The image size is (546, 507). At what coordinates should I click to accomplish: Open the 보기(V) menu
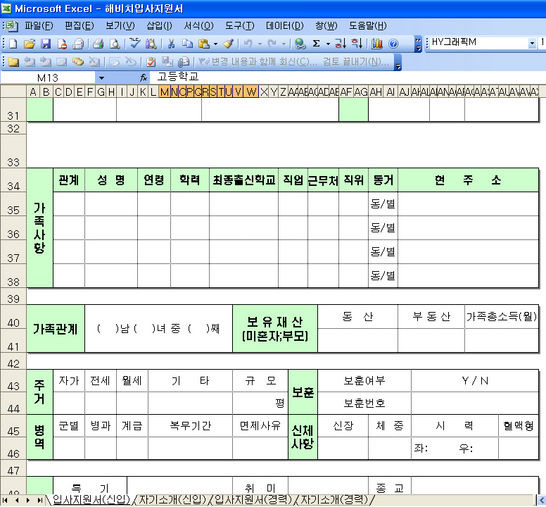120,26
